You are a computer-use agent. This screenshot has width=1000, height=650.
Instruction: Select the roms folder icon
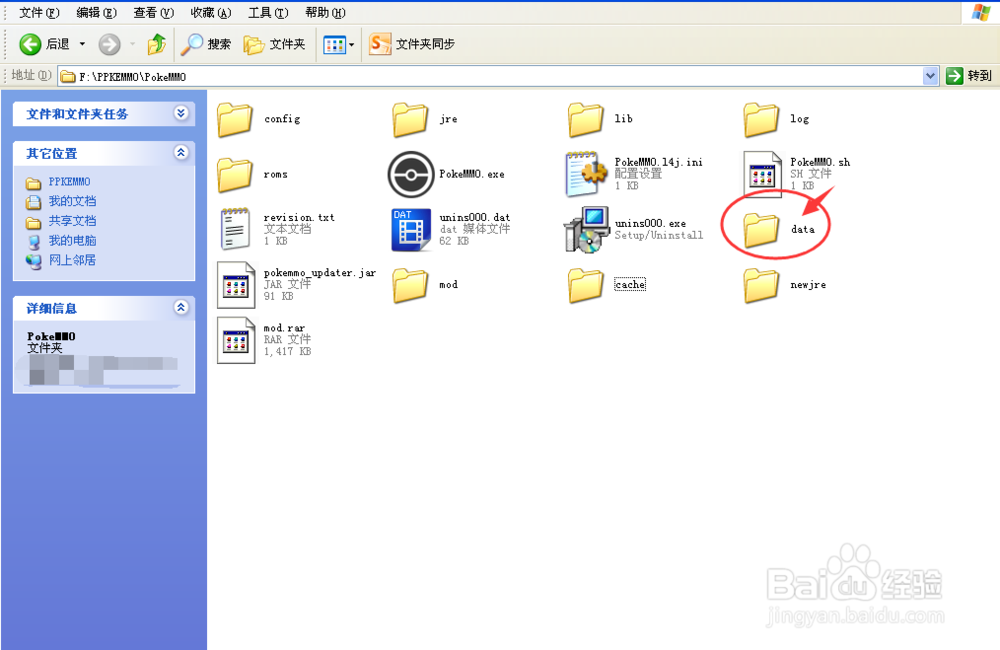click(x=235, y=174)
